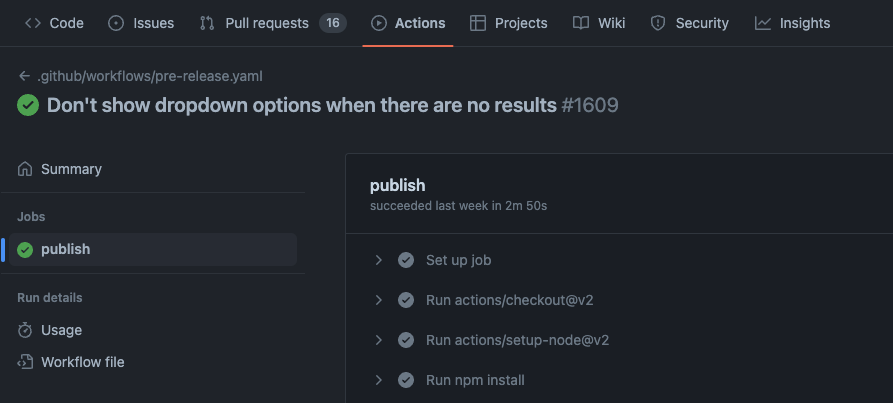Open the .github/workflows/pre-release.yaml link

[x=150, y=76]
